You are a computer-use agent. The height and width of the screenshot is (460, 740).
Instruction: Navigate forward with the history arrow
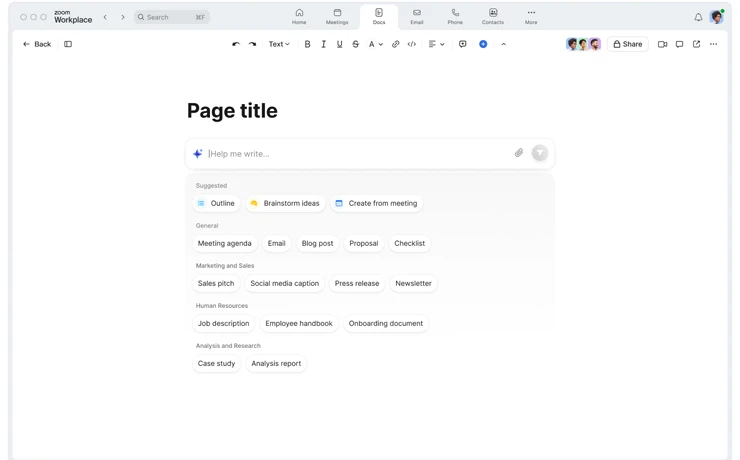pos(123,17)
